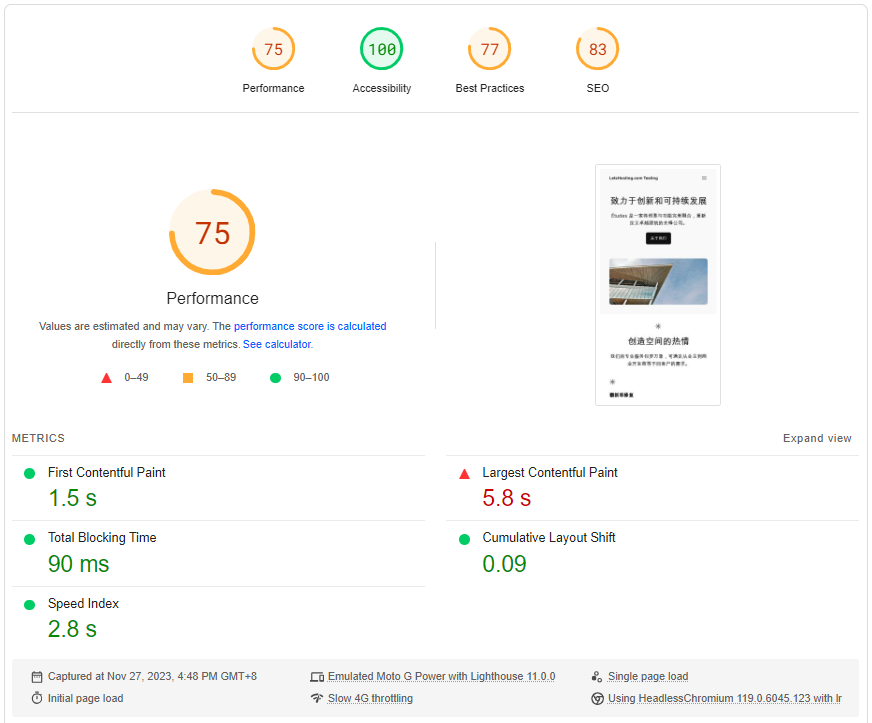This screenshot has width=872, height=723.
Task: Click the 50–89 legend range text
Action: [221, 377]
